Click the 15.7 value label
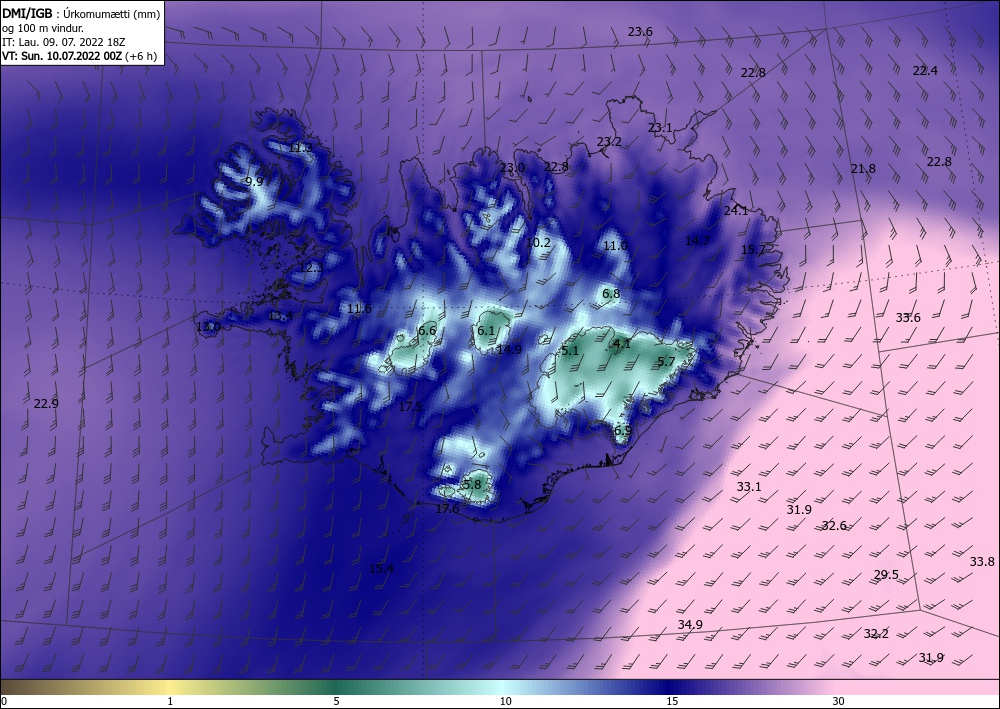 click(x=753, y=249)
